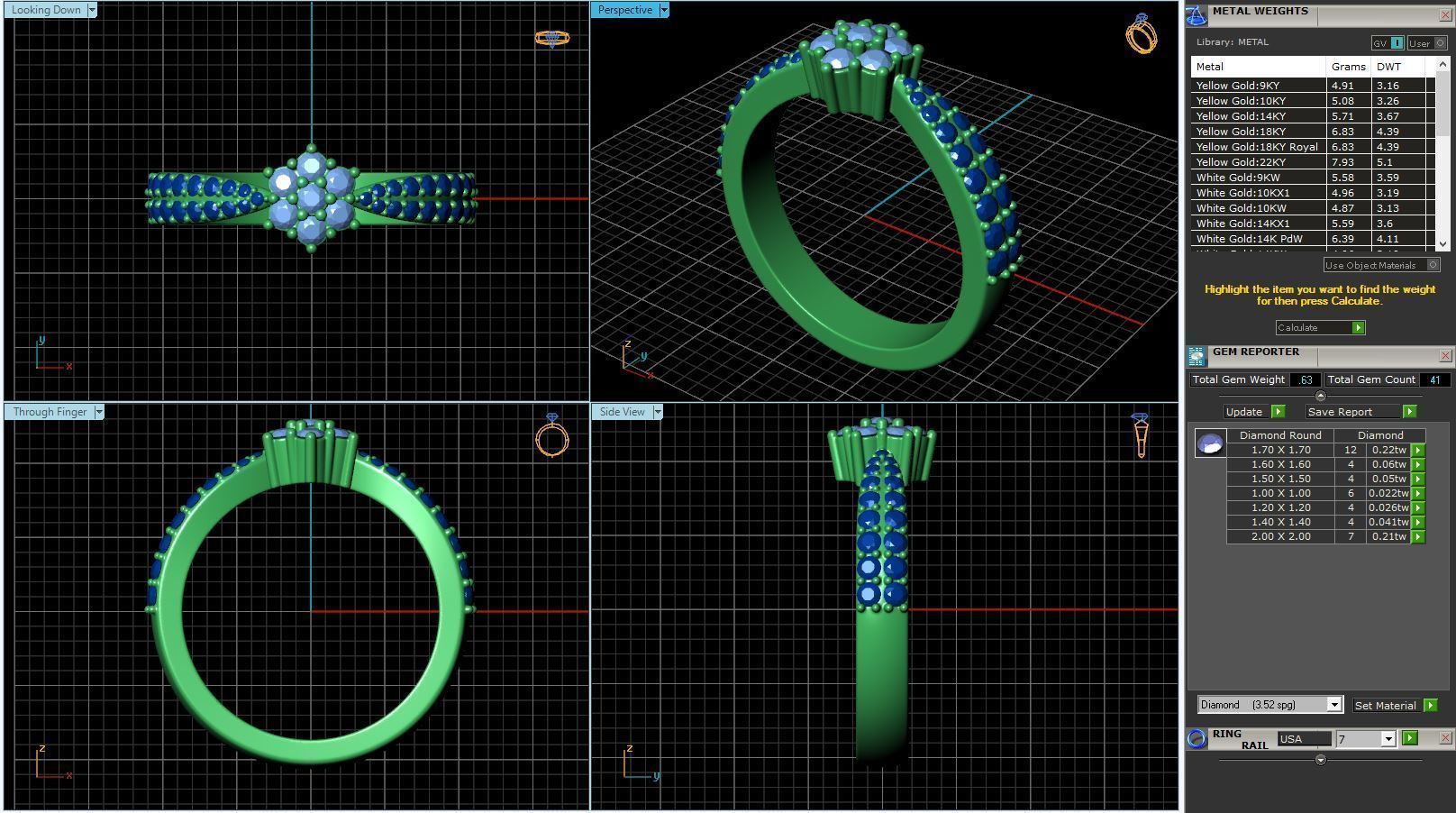Click the Total Gem Count value field
1456x813 pixels.
tap(1434, 379)
